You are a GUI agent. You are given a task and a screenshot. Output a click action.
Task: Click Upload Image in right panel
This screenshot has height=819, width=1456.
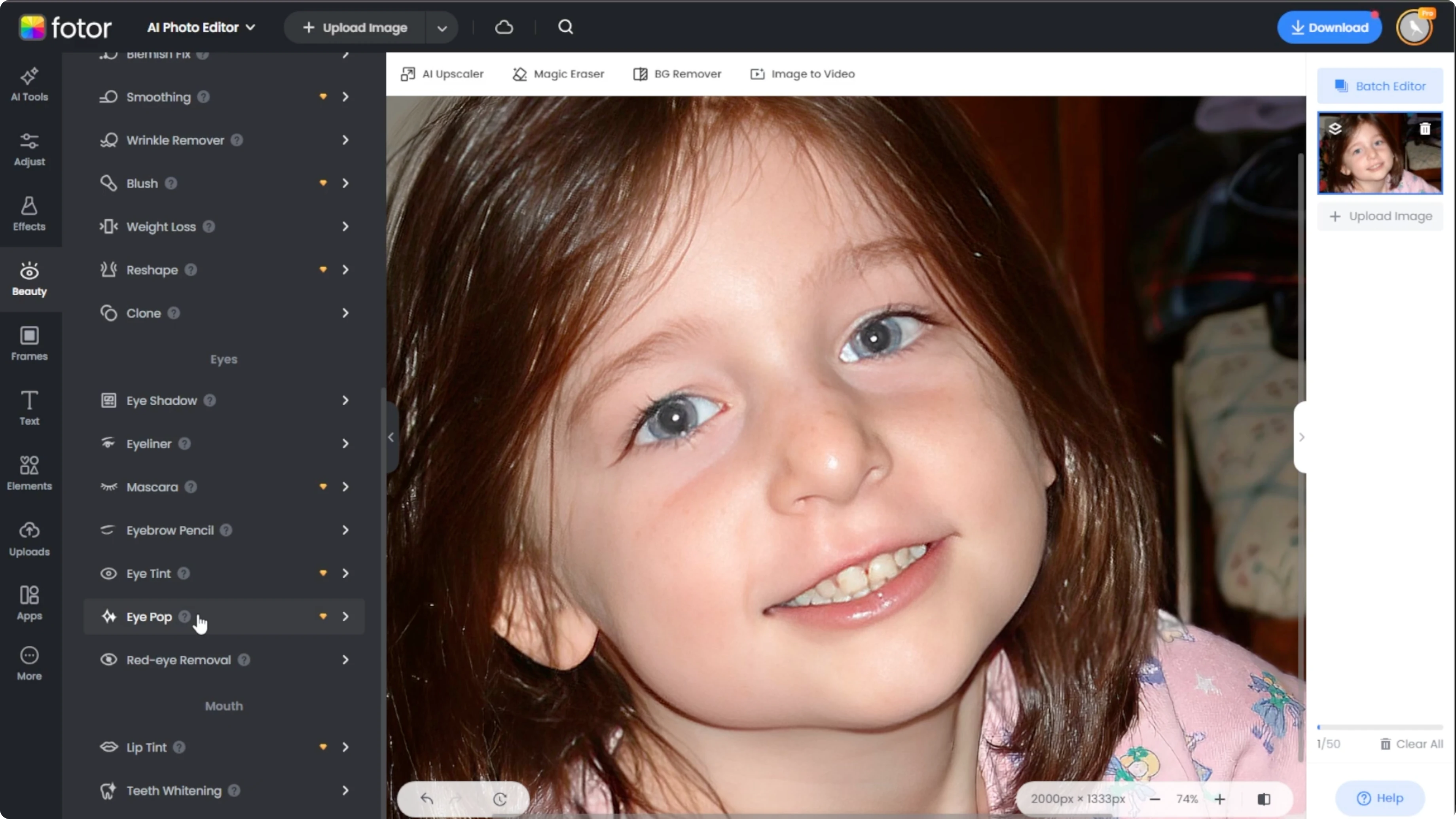1380,216
